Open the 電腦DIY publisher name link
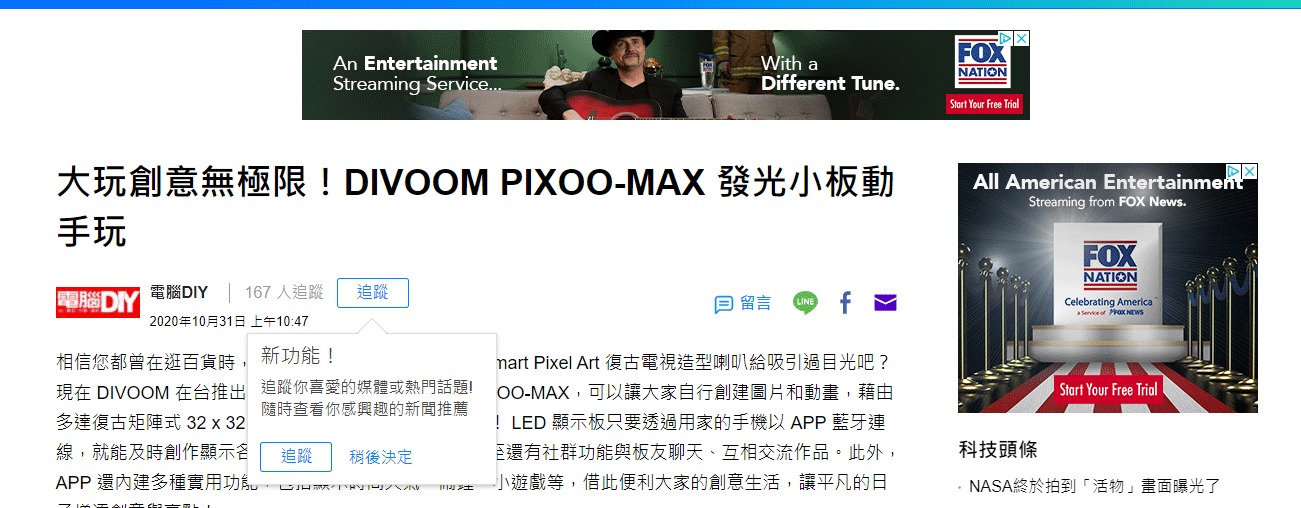Screen dimensions: 1301x508 point(179,292)
